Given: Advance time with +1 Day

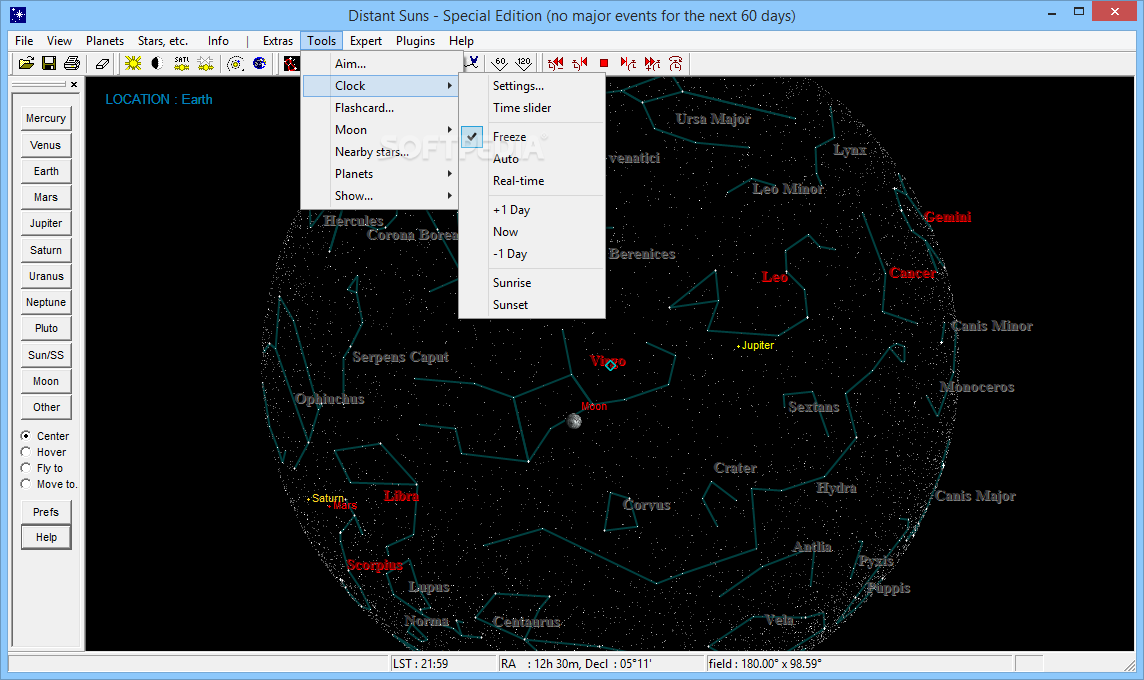Looking at the screenshot, I should pos(532,209).
